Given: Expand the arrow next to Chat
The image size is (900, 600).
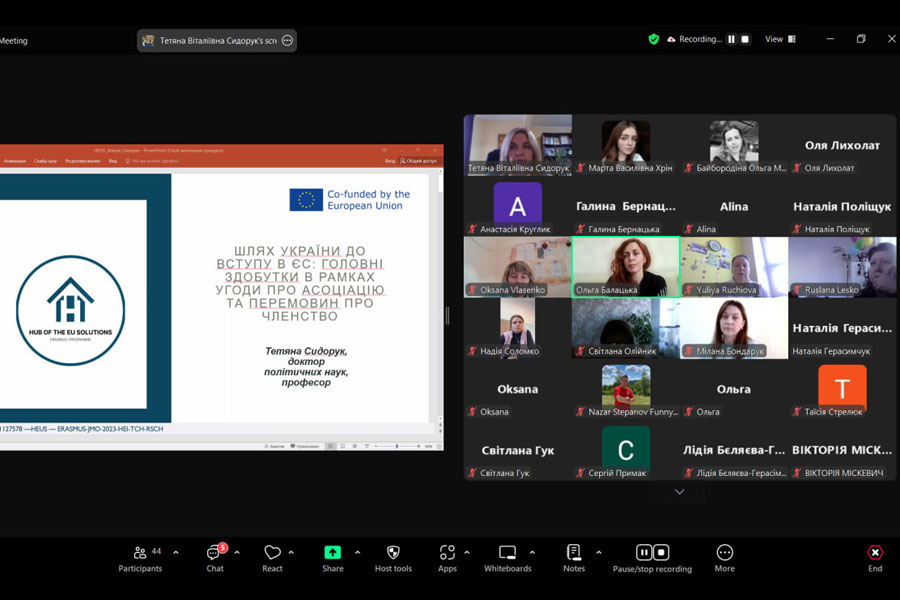Looking at the screenshot, I should coord(237,552).
